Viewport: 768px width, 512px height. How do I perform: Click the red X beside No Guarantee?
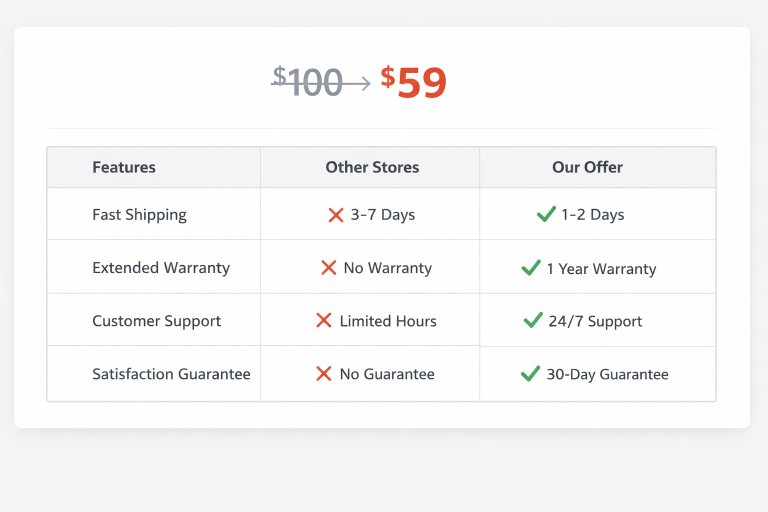(x=324, y=374)
